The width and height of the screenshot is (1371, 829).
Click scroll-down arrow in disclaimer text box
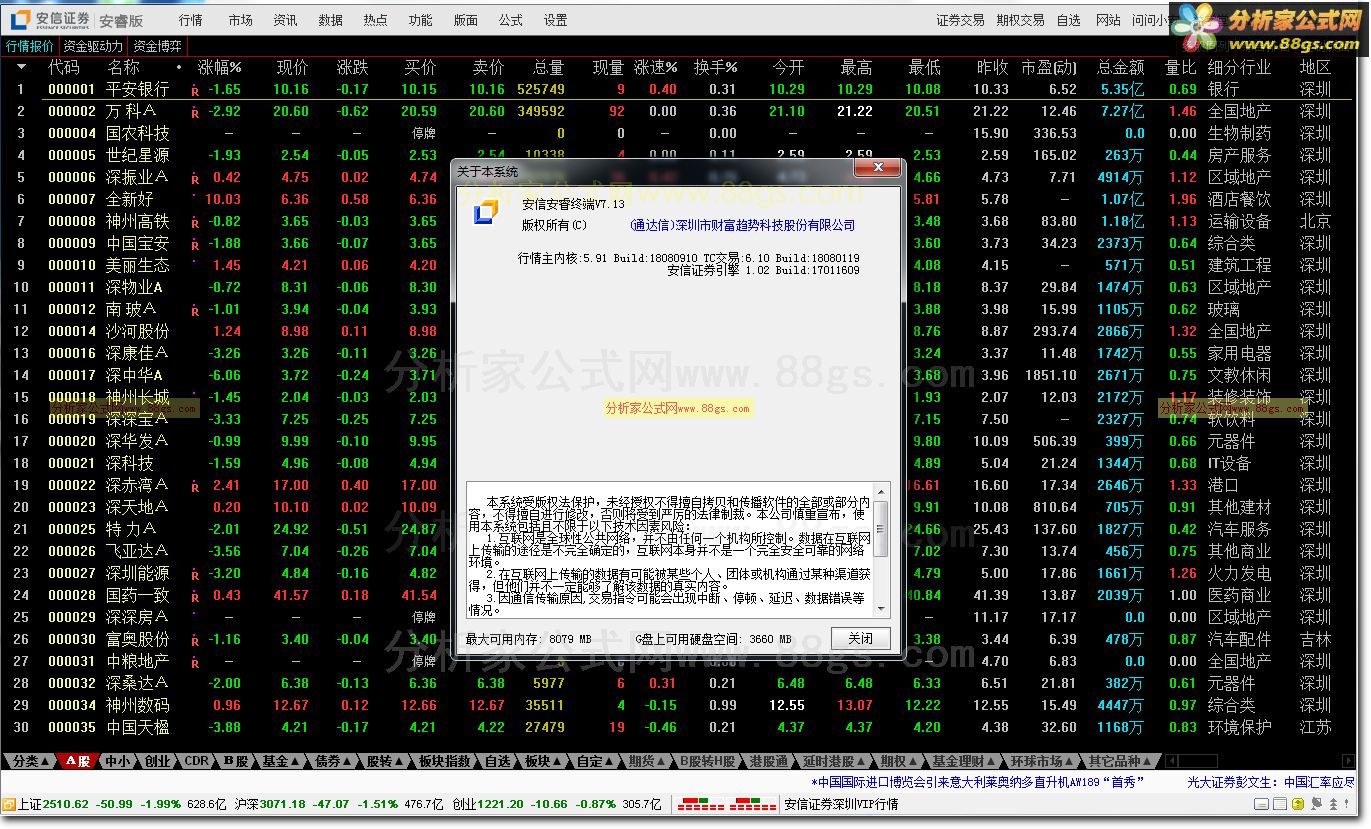point(881,608)
